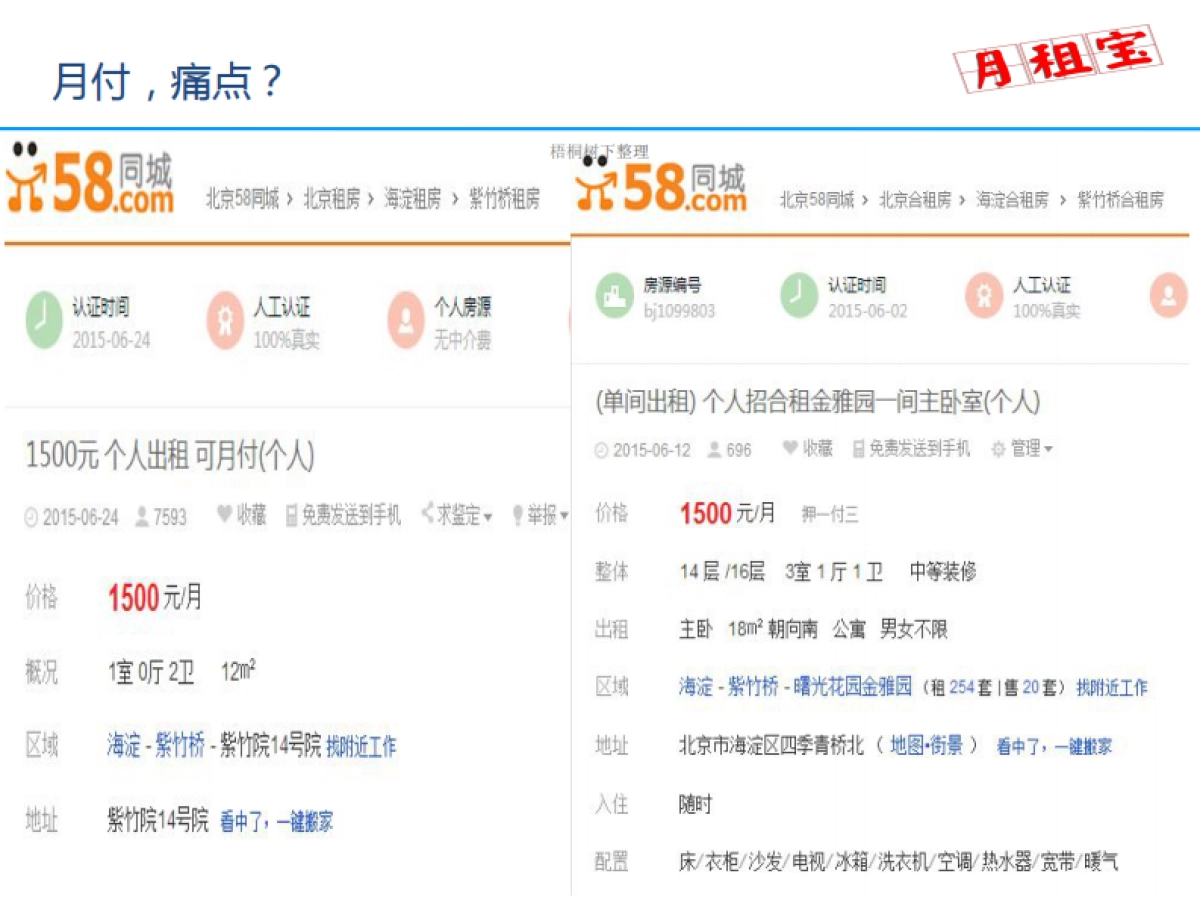The width and height of the screenshot is (1200, 900).
Task: Toggle 收藏 heart on the right listing
Action: pos(807,449)
